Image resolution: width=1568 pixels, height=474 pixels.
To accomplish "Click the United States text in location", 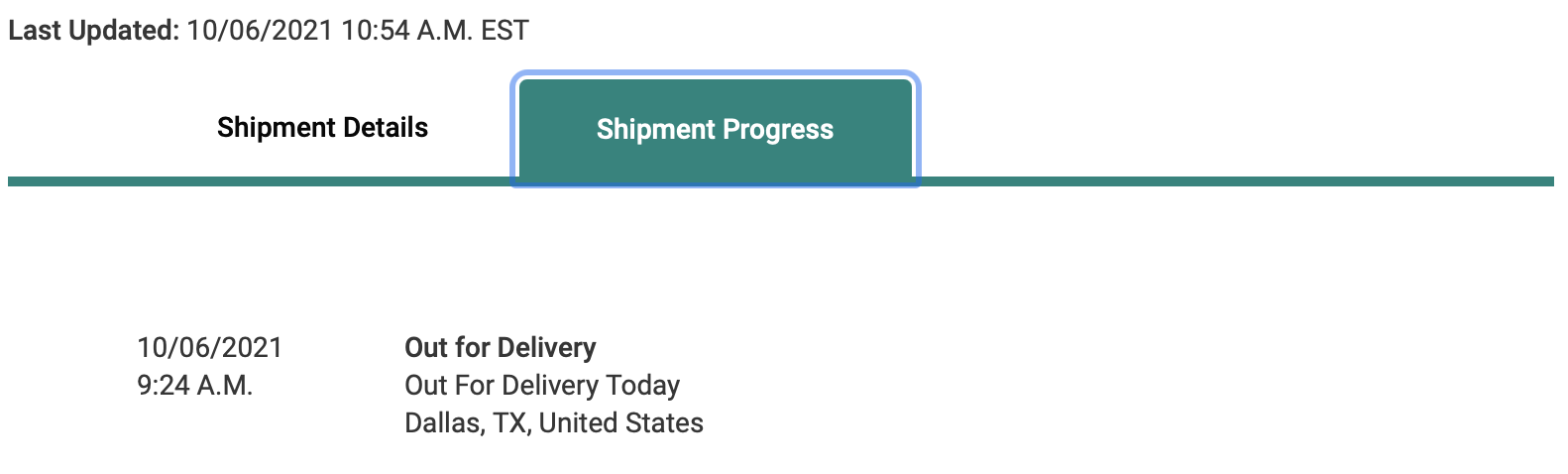I will click(620, 423).
